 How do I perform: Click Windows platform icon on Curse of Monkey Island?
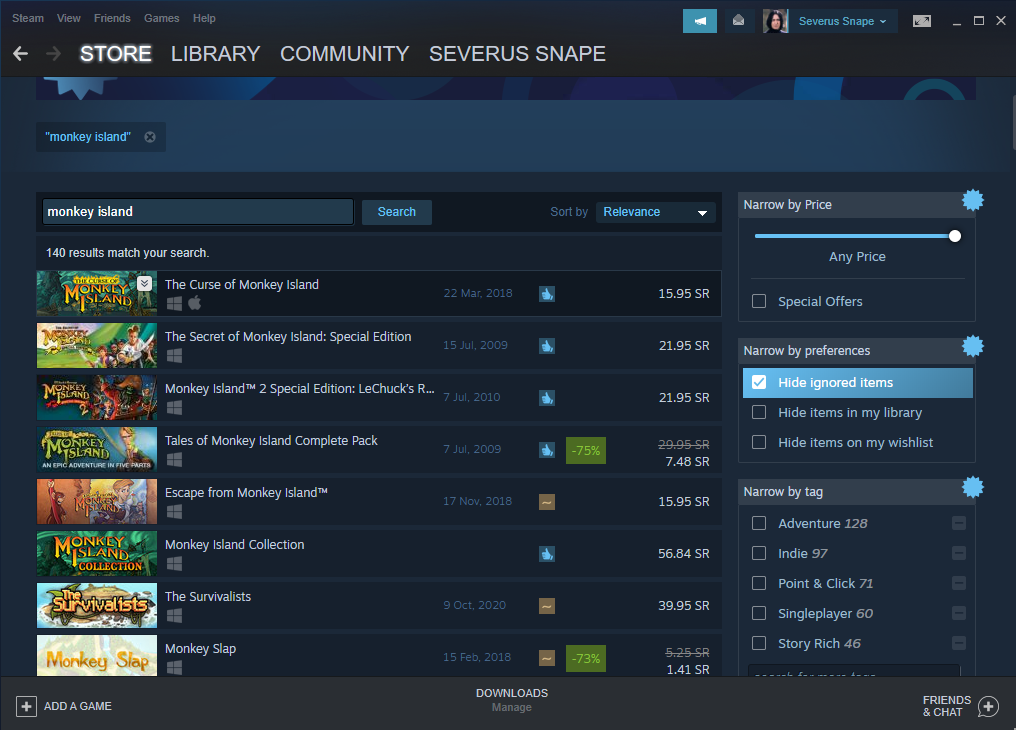tap(174, 303)
